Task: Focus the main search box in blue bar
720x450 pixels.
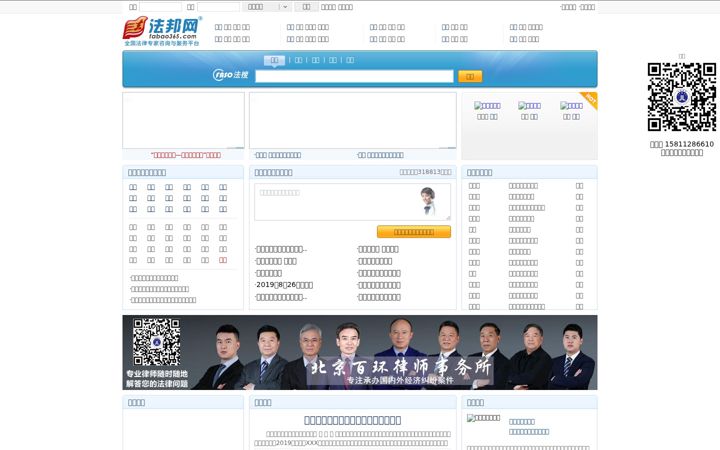Action: 354,76
